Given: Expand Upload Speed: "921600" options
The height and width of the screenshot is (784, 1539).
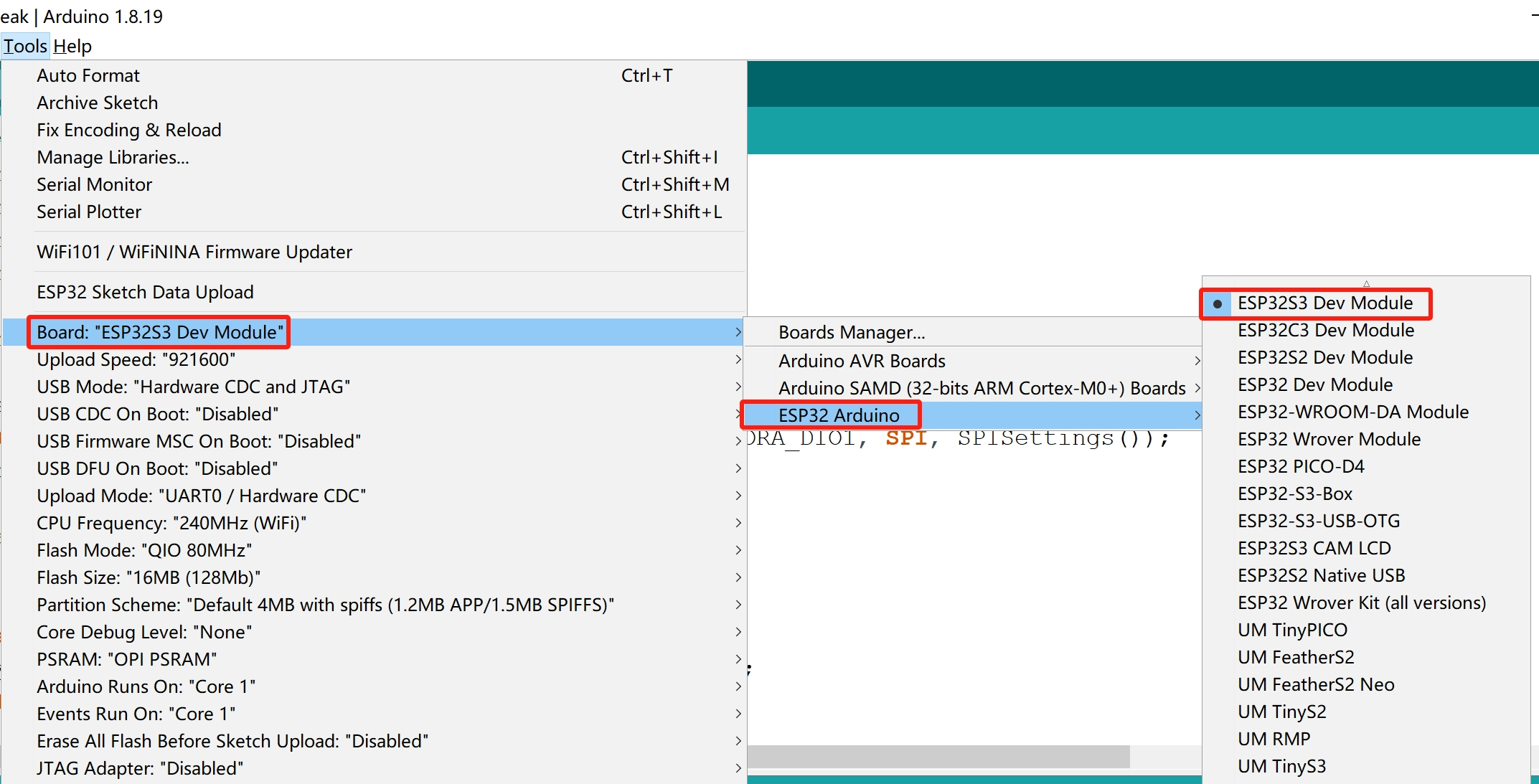Looking at the screenshot, I should coord(373,359).
